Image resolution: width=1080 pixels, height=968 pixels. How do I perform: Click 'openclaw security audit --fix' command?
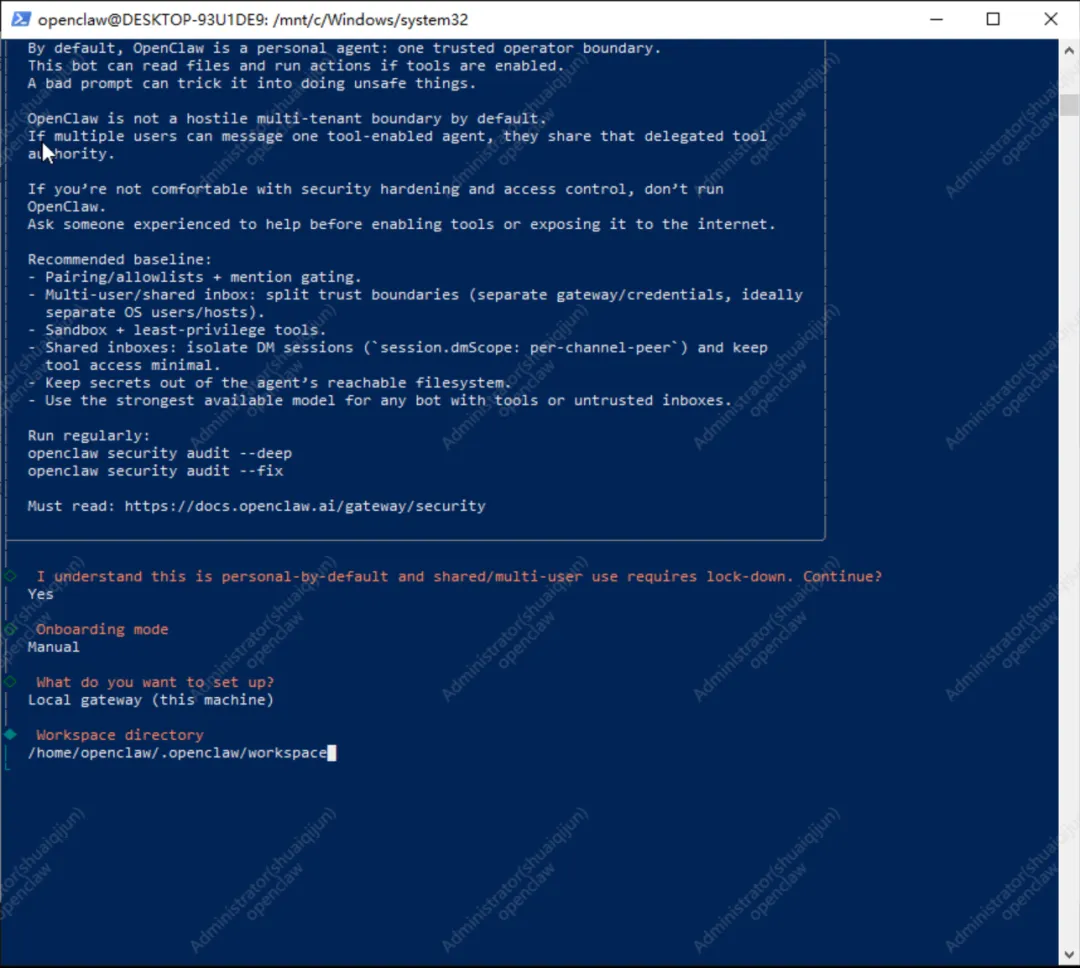(x=156, y=471)
